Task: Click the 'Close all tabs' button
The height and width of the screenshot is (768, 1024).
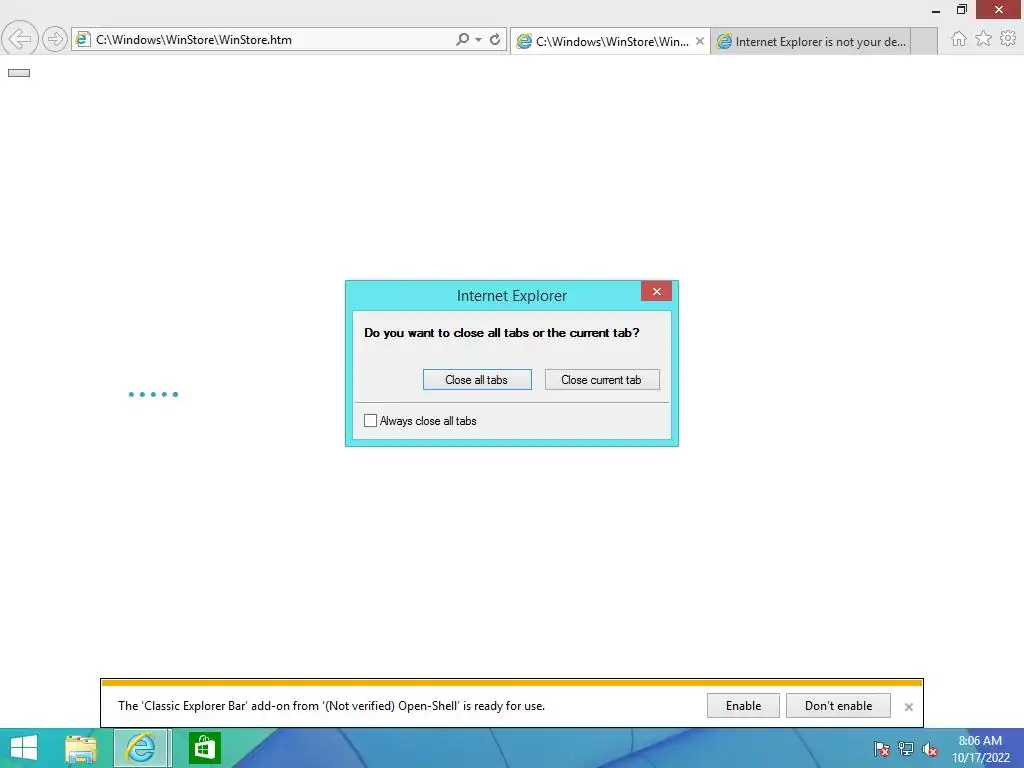Action: [477, 379]
